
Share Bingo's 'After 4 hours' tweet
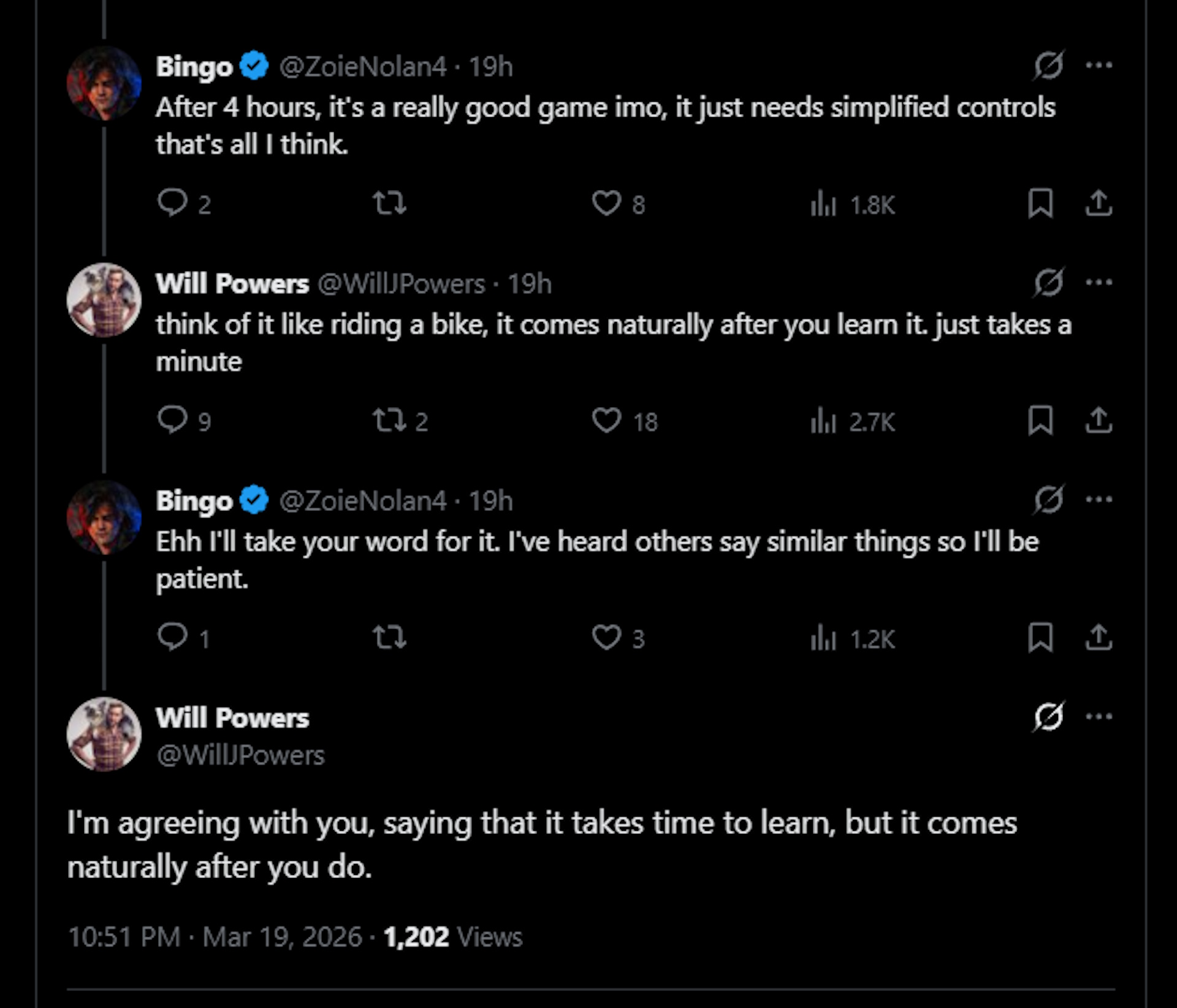click(1099, 204)
